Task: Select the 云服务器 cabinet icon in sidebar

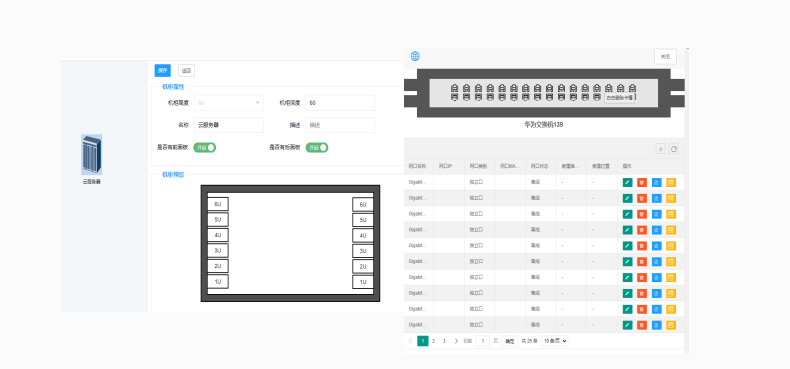Action: point(92,155)
